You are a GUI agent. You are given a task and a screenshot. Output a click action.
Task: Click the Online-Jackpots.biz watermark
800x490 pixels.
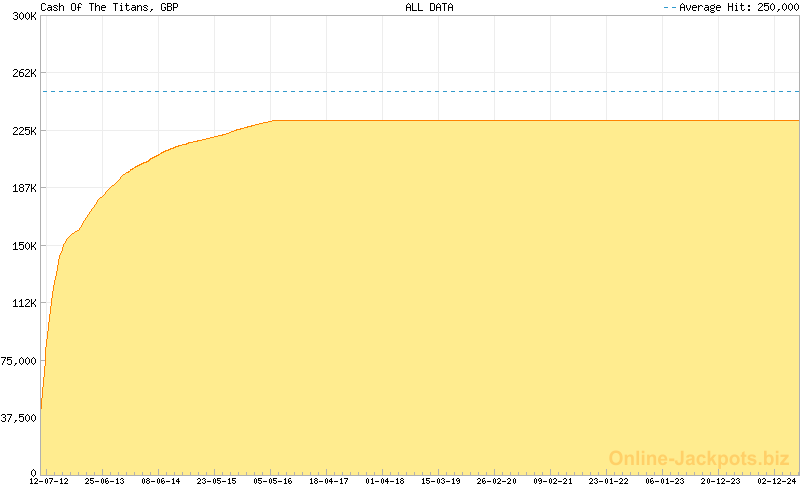pyautogui.click(x=699, y=458)
